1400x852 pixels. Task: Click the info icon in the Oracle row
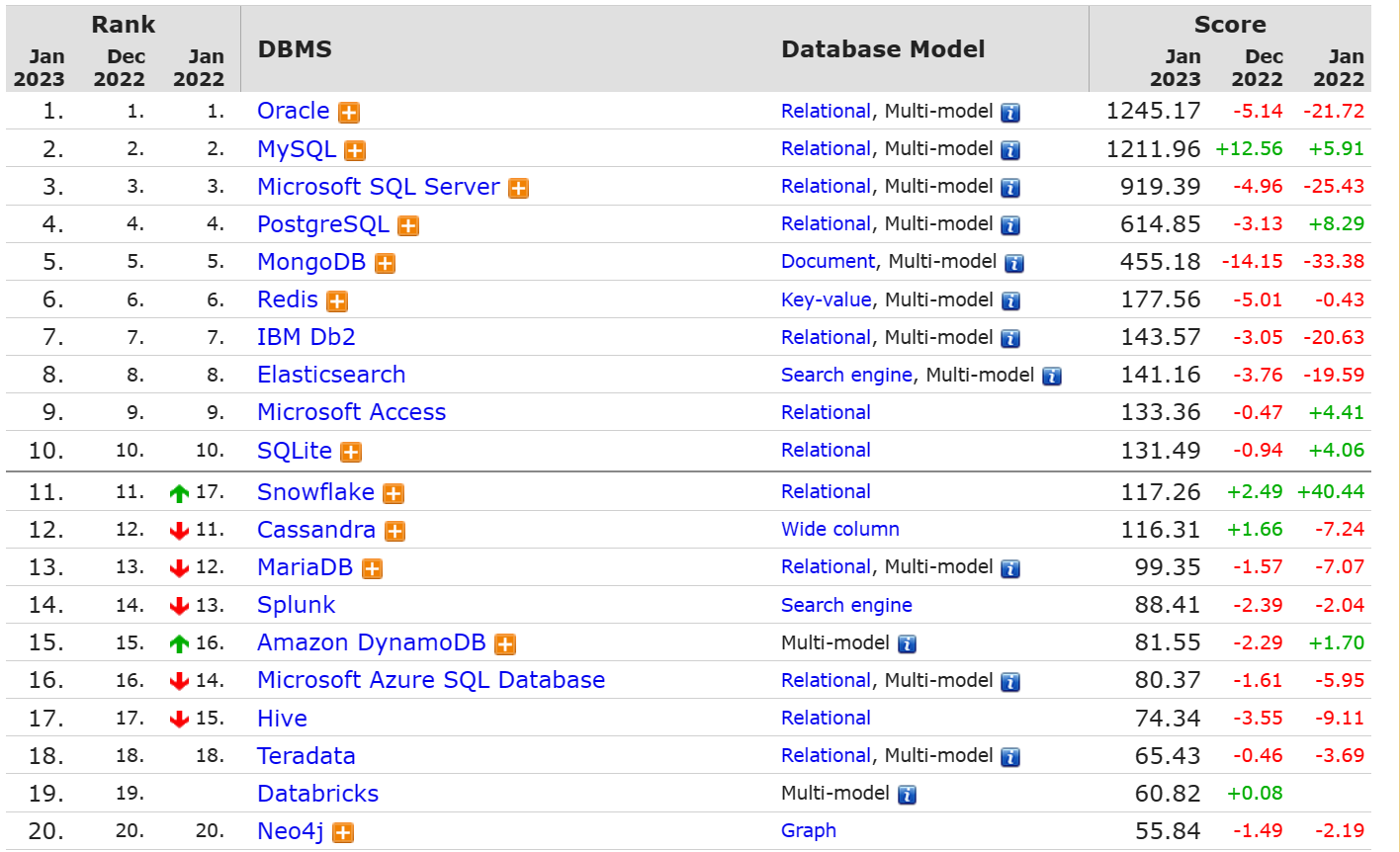coord(1010,113)
